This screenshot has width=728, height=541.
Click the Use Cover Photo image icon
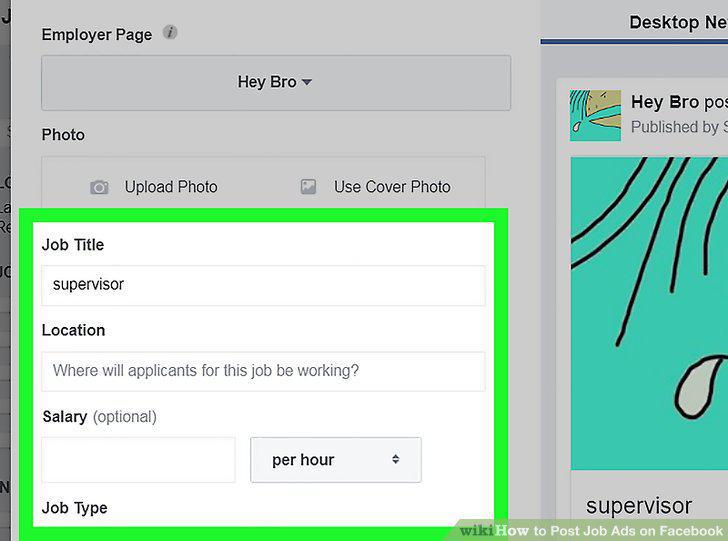coord(308,187)
